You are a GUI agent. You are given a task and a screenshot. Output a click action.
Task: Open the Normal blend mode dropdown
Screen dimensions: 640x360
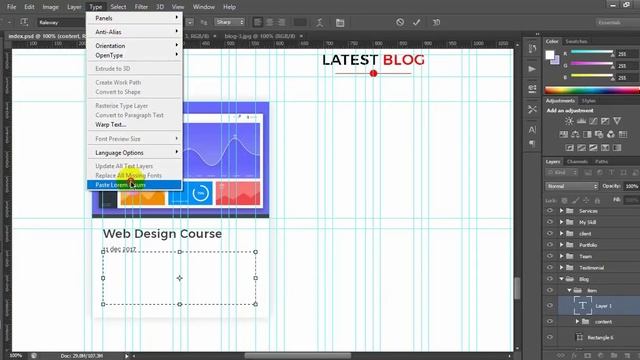tap(571, 186)
